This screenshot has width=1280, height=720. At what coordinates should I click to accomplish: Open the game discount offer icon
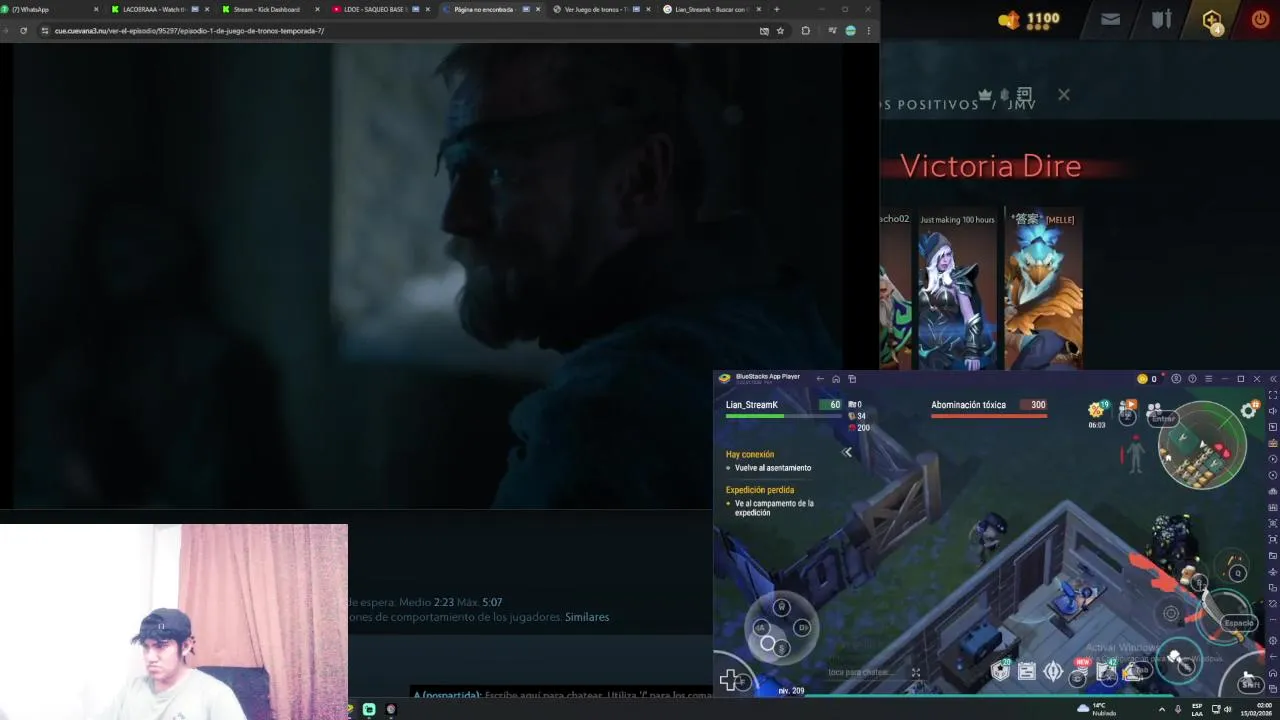point(1097,410)
